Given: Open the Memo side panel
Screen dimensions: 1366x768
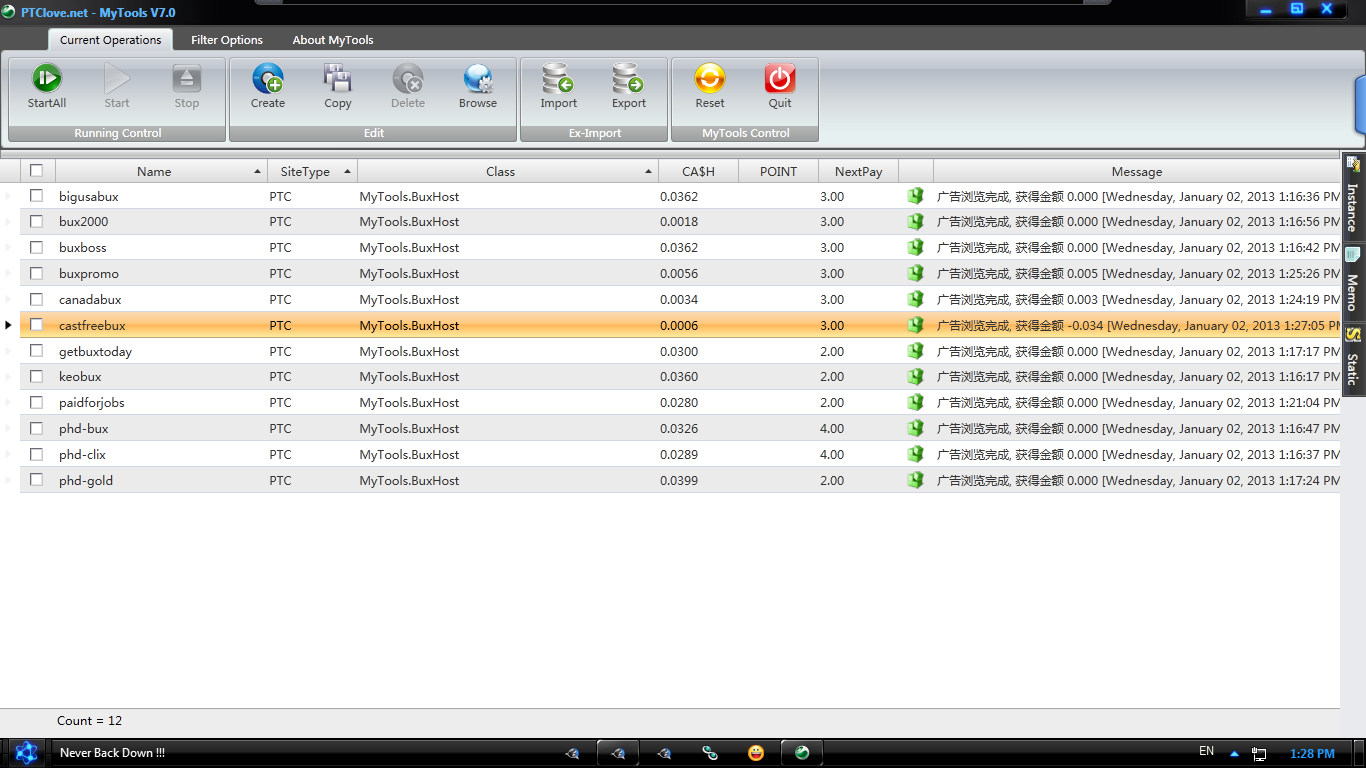Looking at the screenshot, I should 1353,283.
